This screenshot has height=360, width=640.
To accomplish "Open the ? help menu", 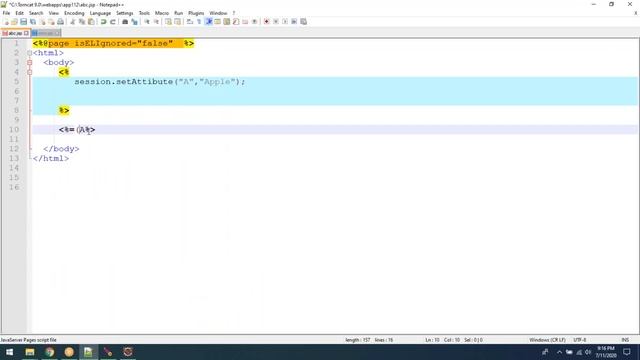I will point(233,13).
